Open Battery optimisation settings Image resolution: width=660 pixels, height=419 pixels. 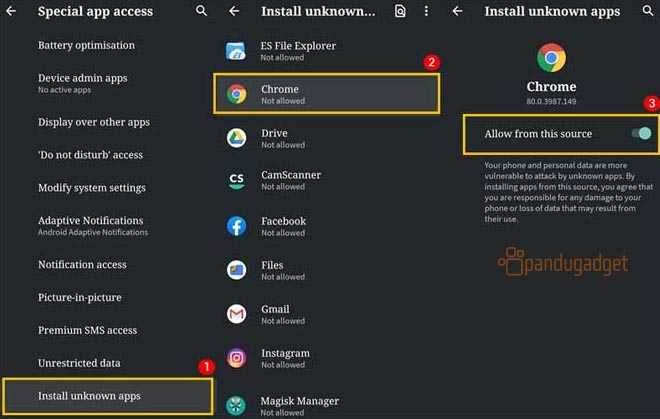coord(86,45)
